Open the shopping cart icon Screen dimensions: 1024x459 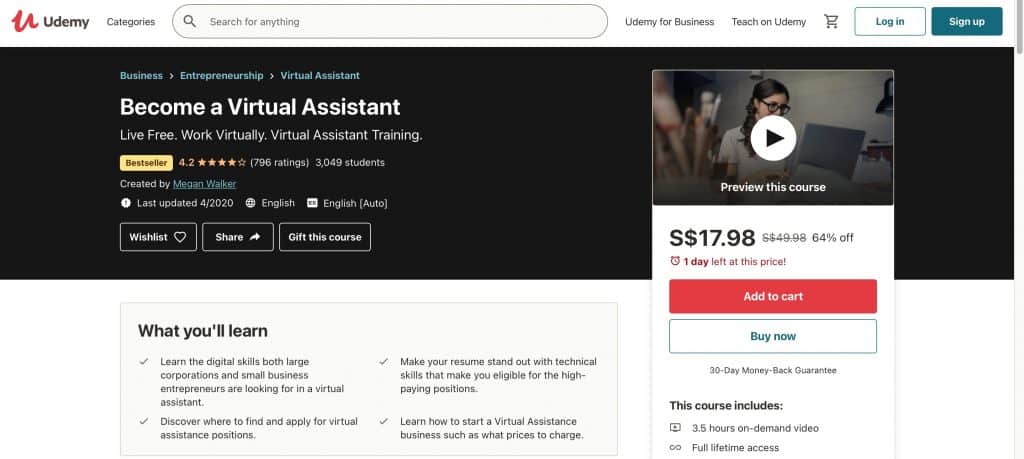[x=831, y=22]
